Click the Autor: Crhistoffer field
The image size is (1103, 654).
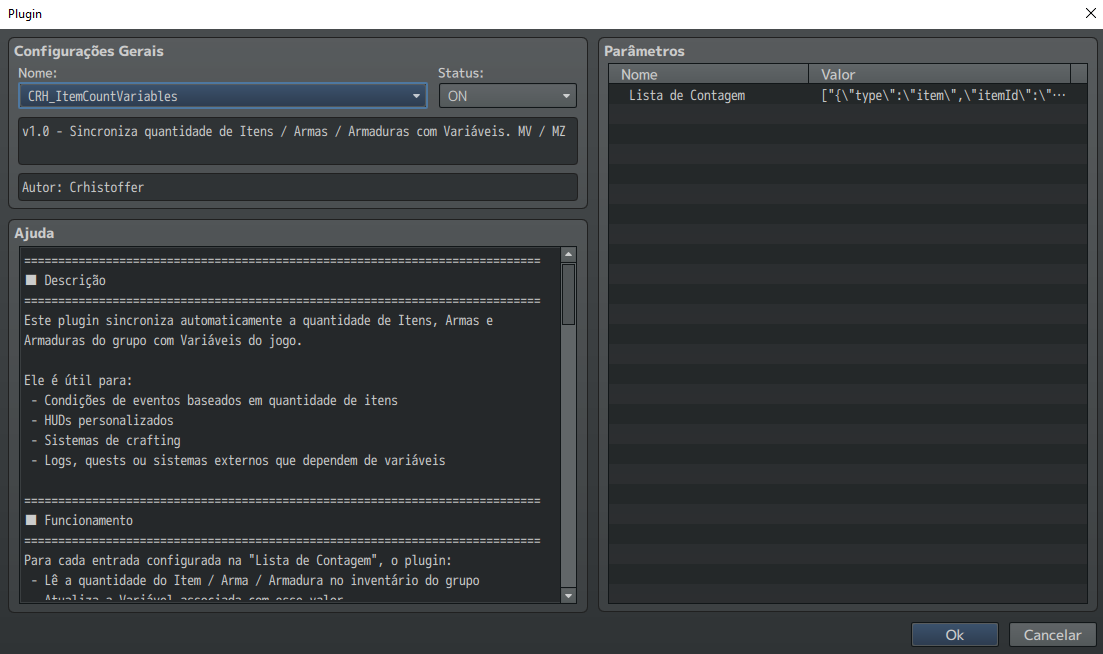tap(298, 187)
